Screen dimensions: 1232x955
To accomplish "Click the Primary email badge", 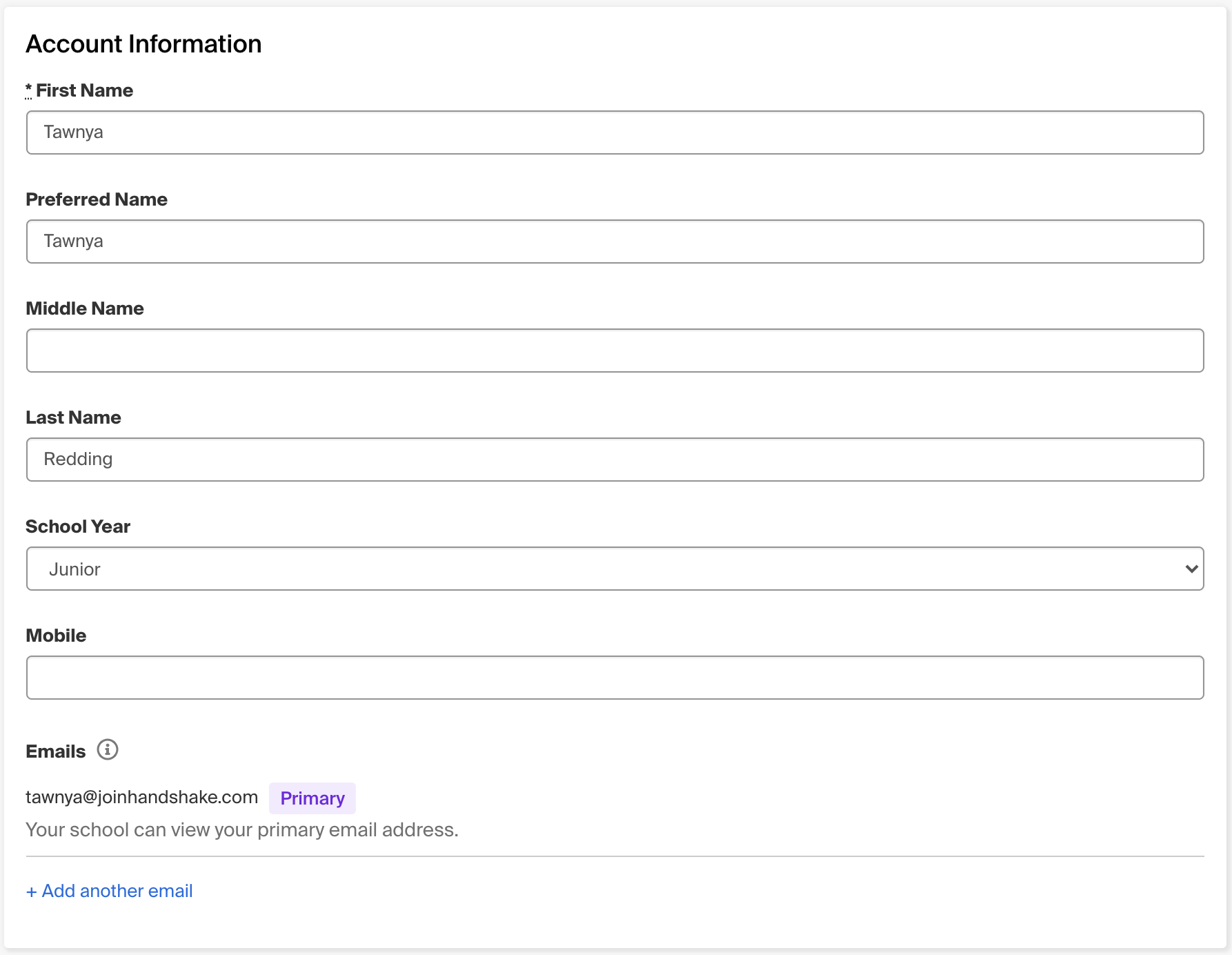I will (x=312, y=798).
